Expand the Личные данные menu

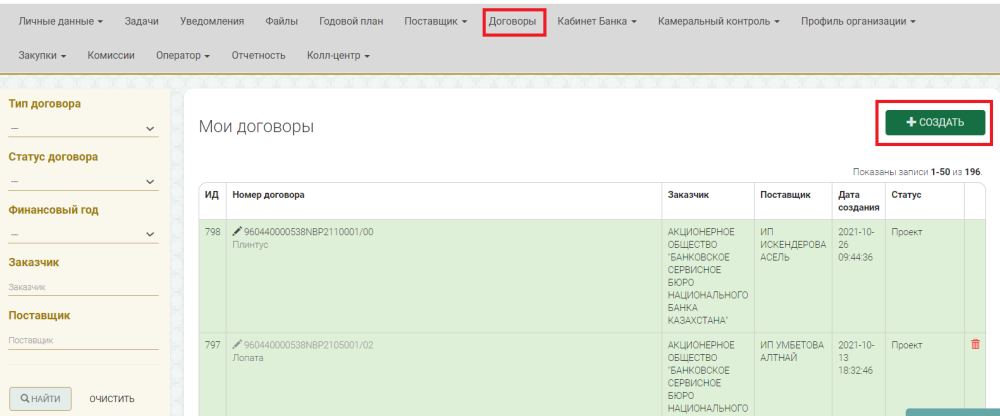(x=61, y=21)
